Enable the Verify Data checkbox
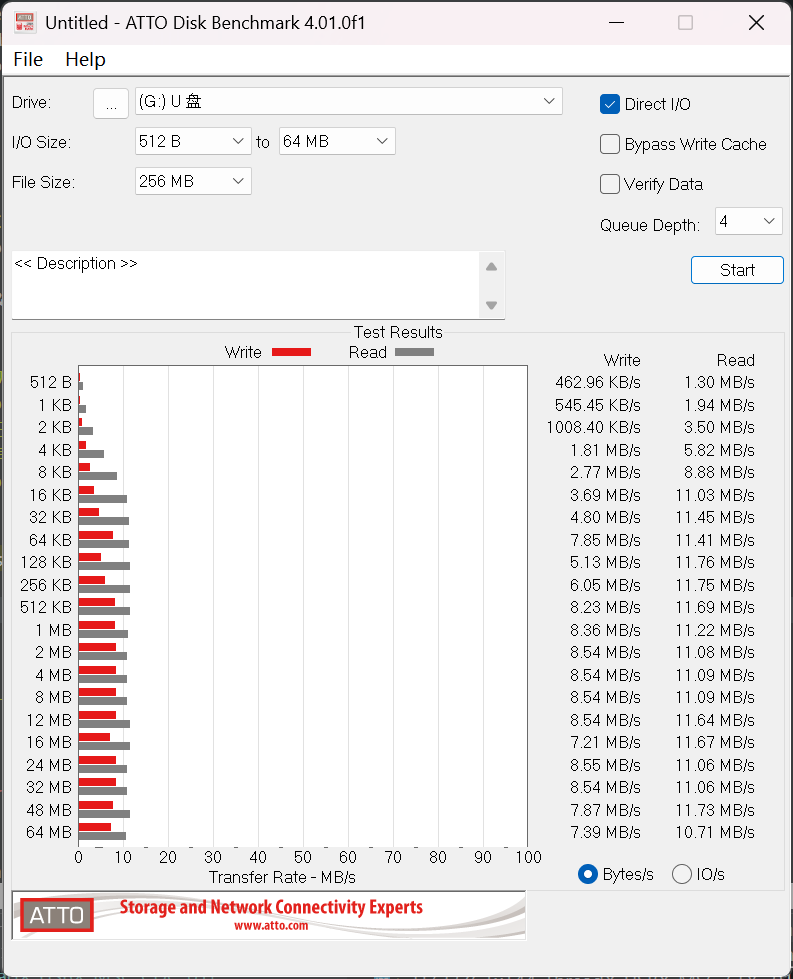The height and width of the screenshot is (979, 793). click(x=609, y=184)
